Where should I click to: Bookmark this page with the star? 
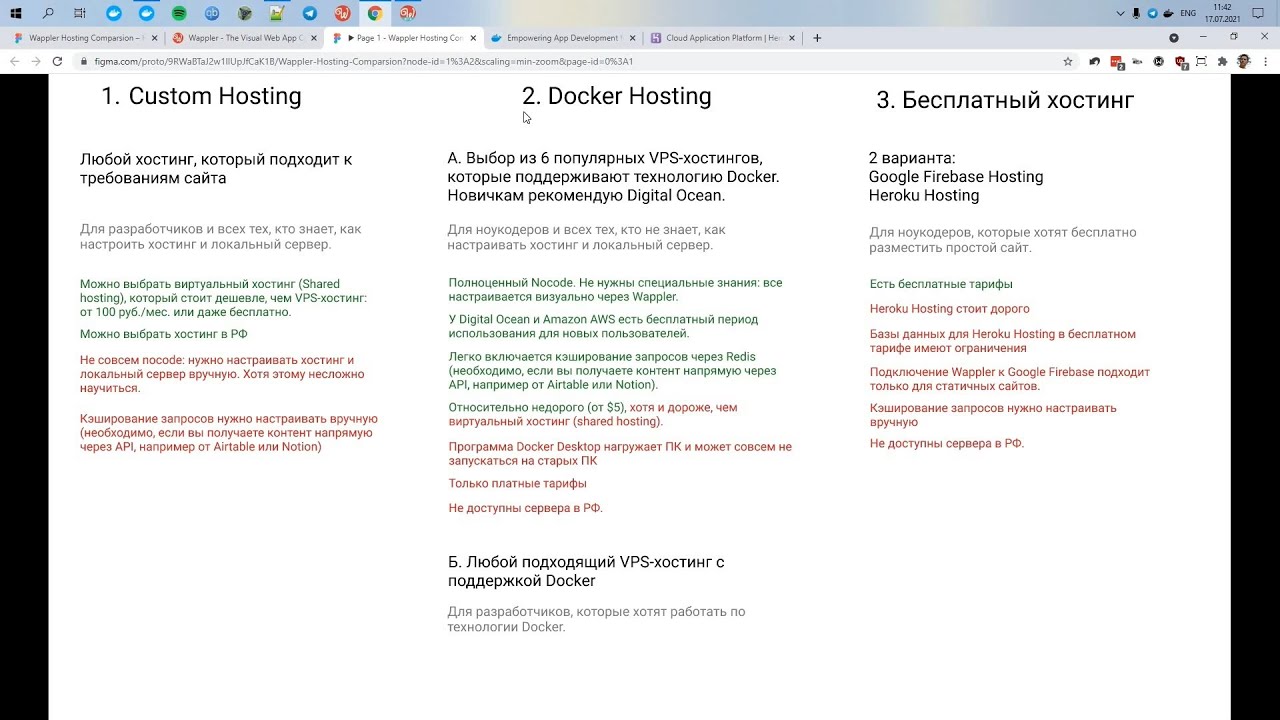[1068, 61]
